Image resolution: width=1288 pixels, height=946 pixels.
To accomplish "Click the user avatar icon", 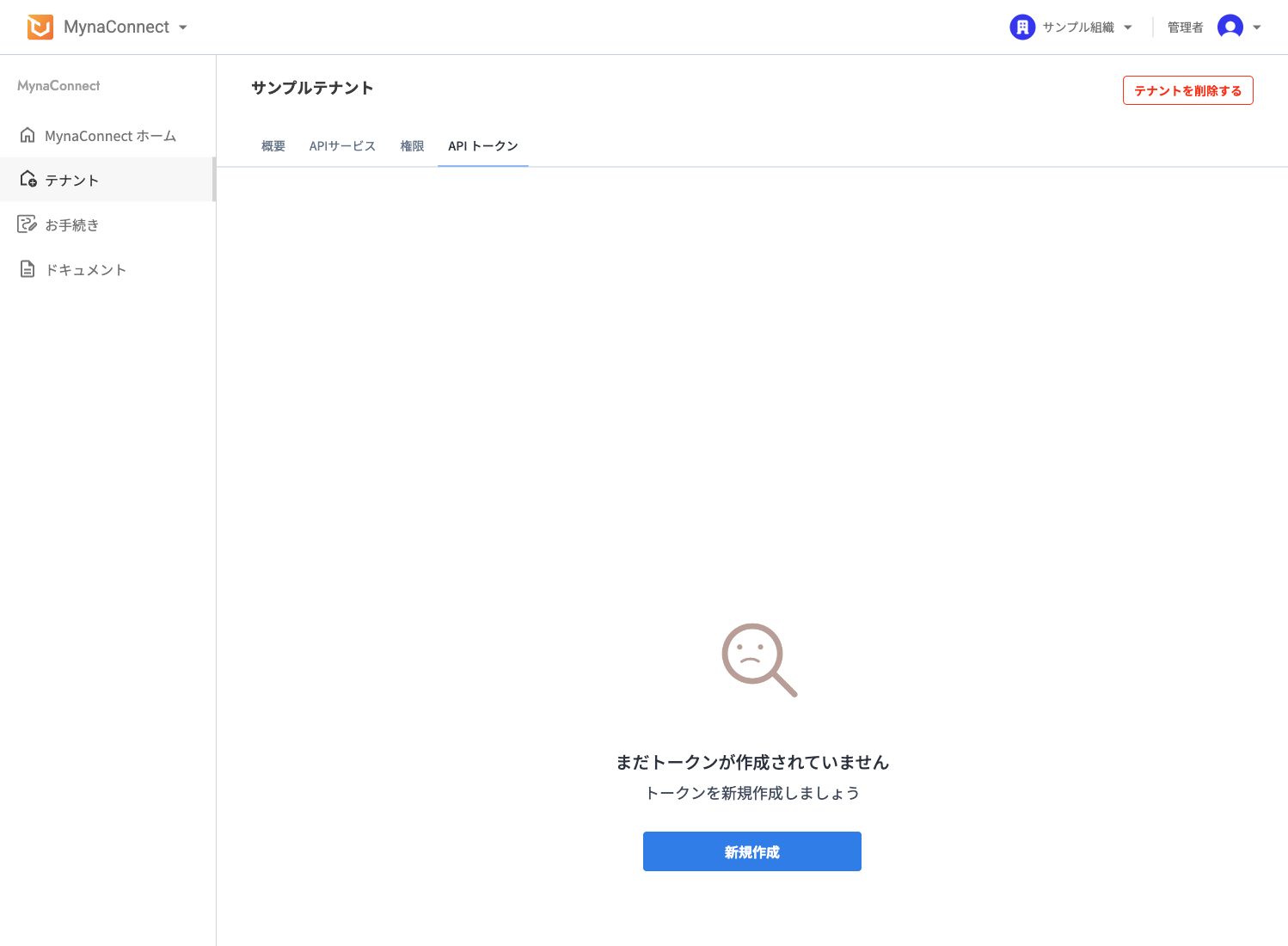I will tap(1230, 28).
